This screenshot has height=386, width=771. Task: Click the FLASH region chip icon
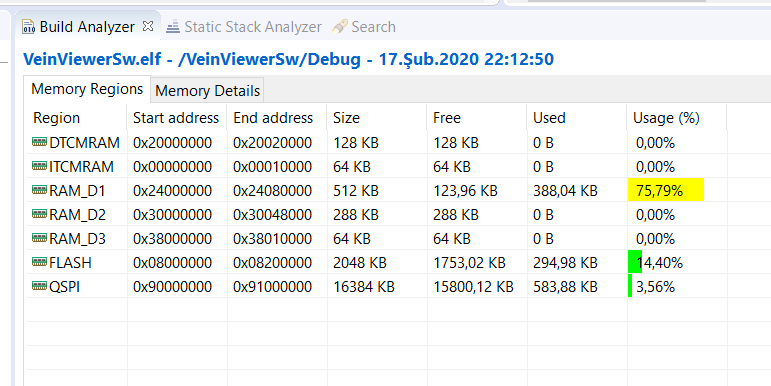tap(39, 262)
